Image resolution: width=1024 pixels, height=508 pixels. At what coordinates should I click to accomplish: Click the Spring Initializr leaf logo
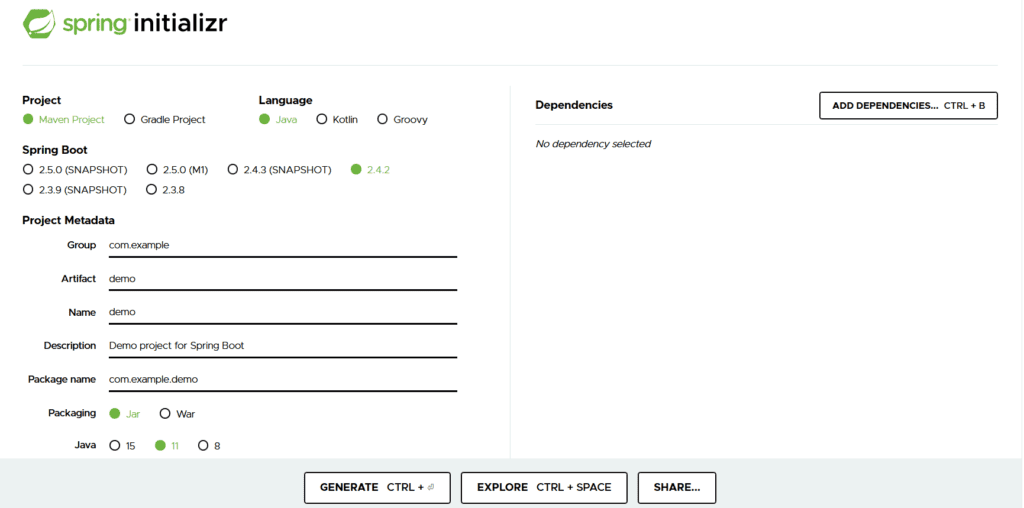(39, 24)
